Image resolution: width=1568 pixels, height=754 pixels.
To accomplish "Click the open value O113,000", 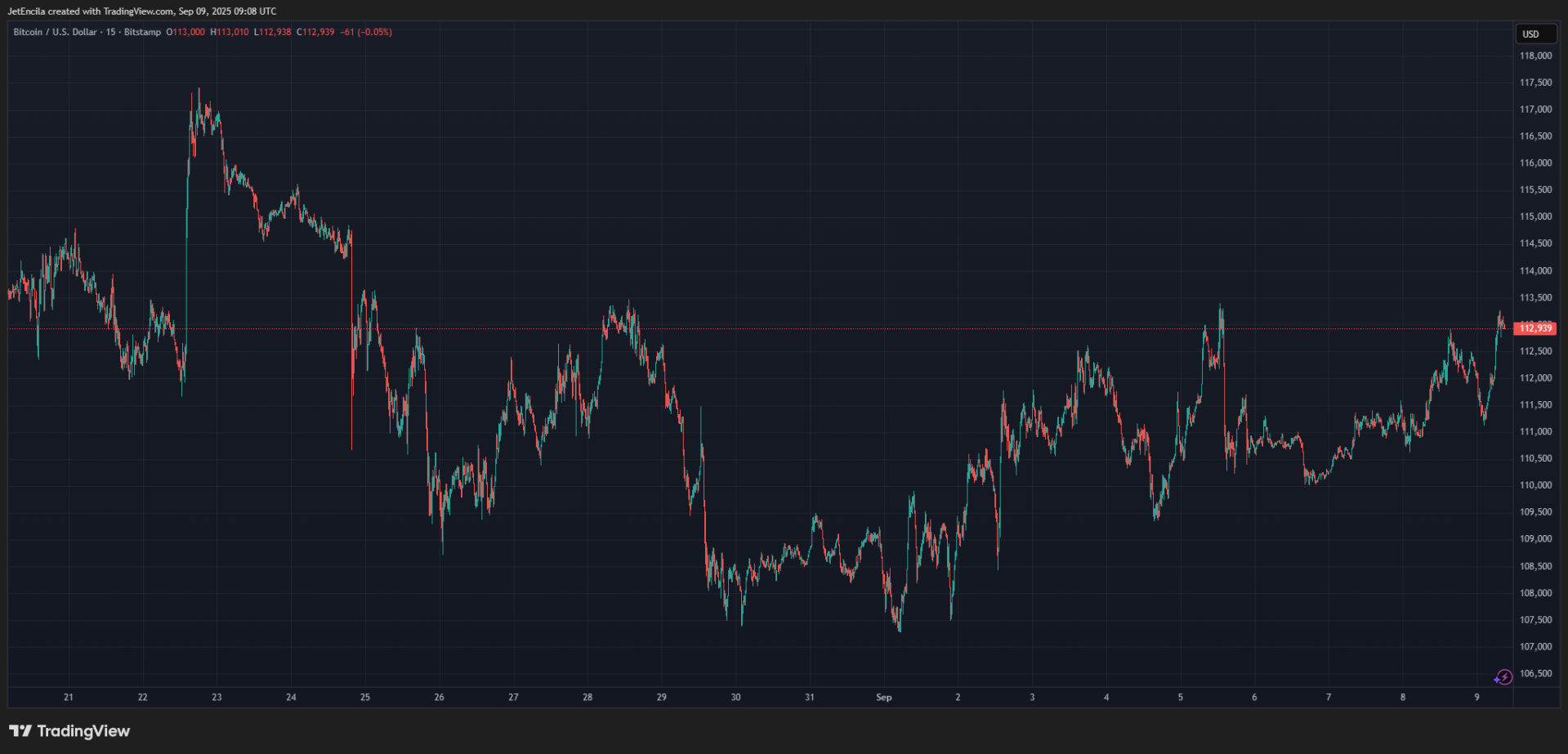I will click(x=185, y=33).
